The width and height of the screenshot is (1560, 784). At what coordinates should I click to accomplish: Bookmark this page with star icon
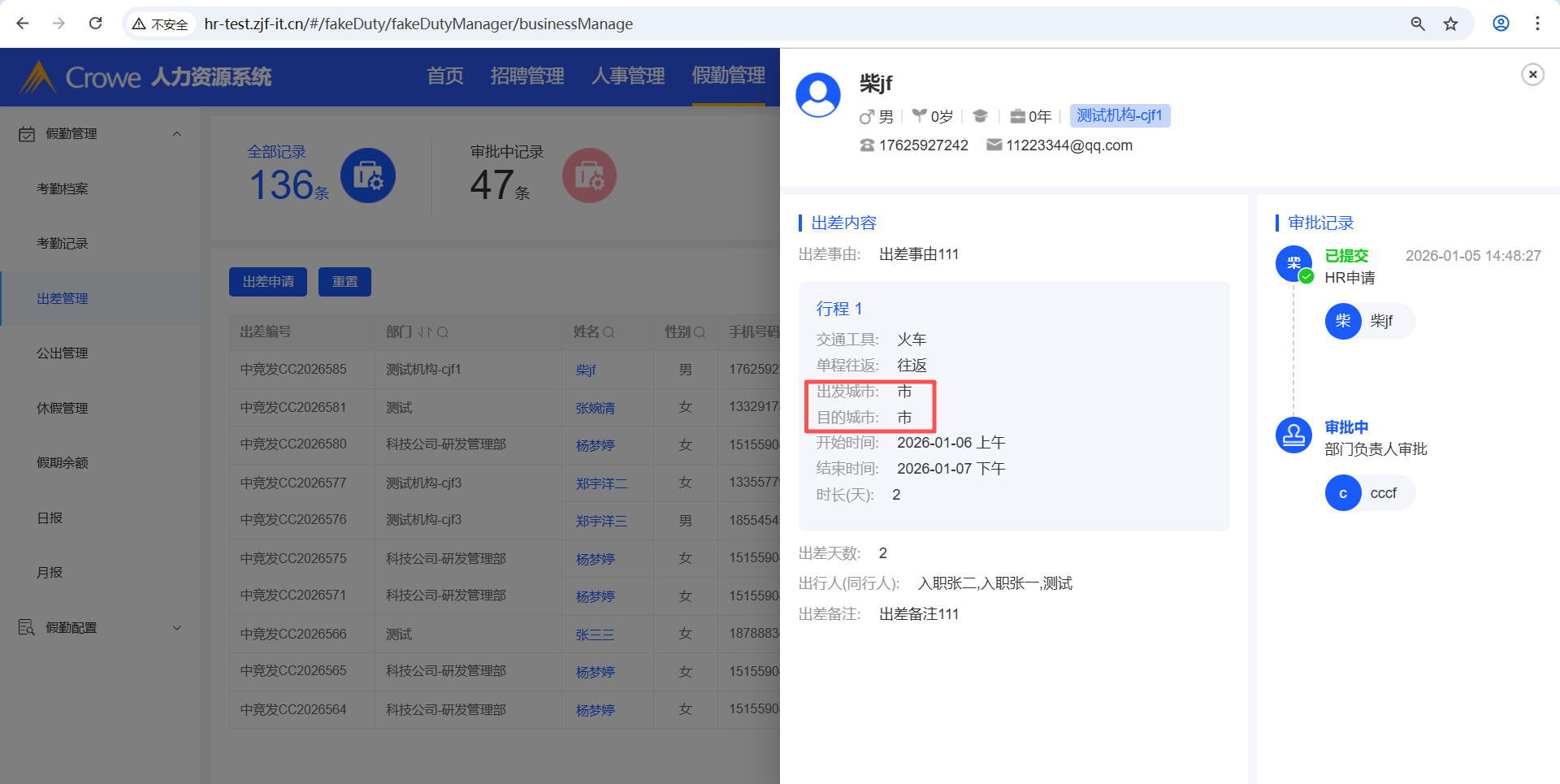(x=1450, y=24)
